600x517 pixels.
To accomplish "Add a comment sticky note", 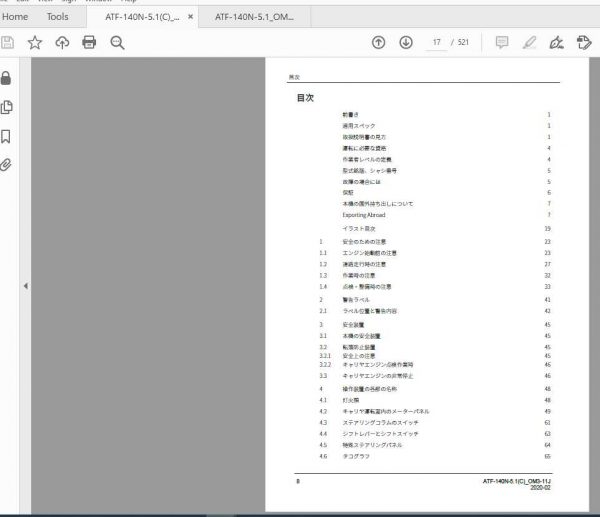I will point(502,42).
